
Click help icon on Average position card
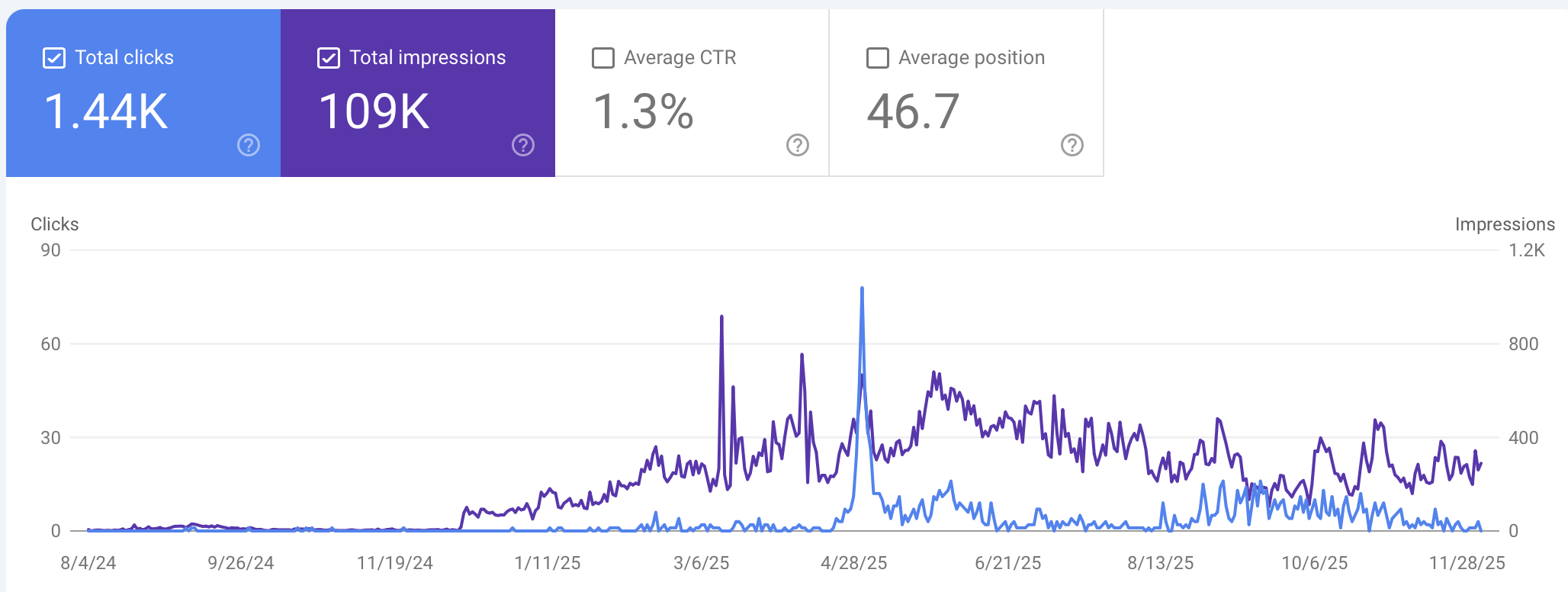[1072, 145]
